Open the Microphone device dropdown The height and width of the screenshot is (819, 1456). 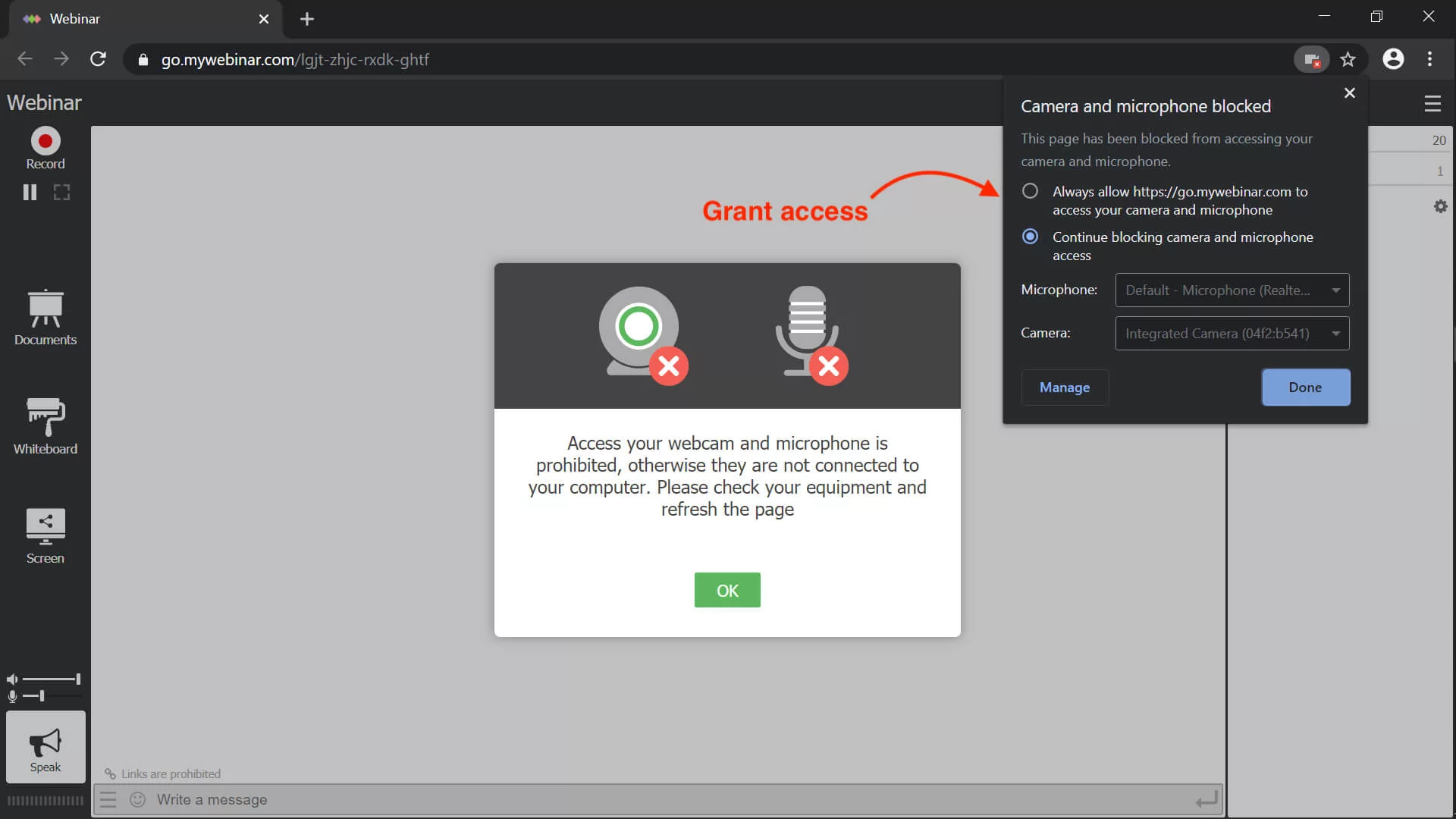(x=1232, y=290)
